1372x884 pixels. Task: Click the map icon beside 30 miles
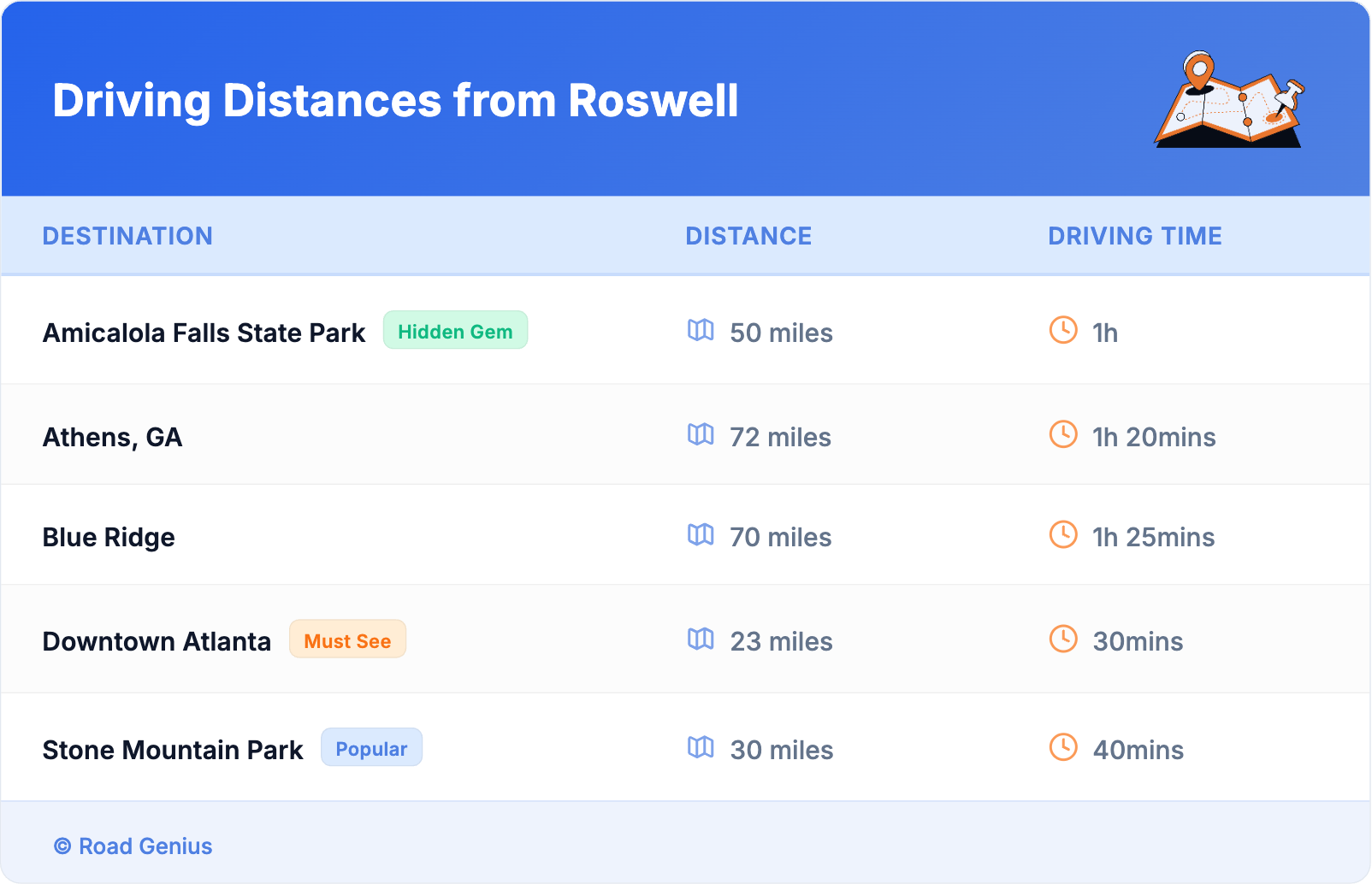click(701, 747)
